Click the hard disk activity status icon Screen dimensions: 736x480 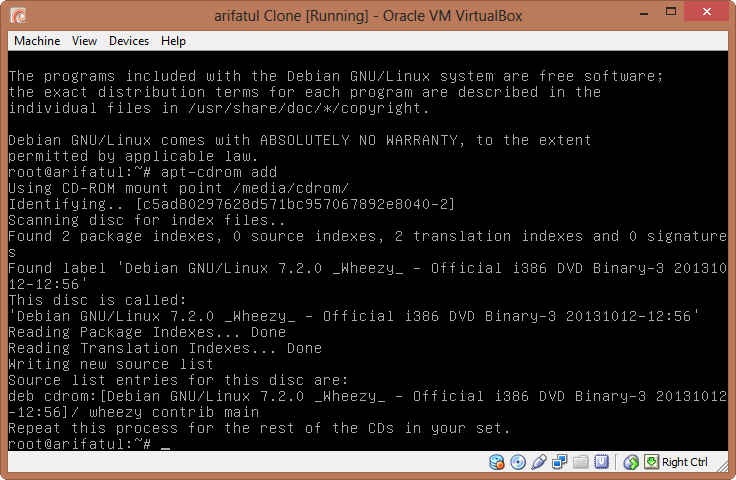[497, 462]
